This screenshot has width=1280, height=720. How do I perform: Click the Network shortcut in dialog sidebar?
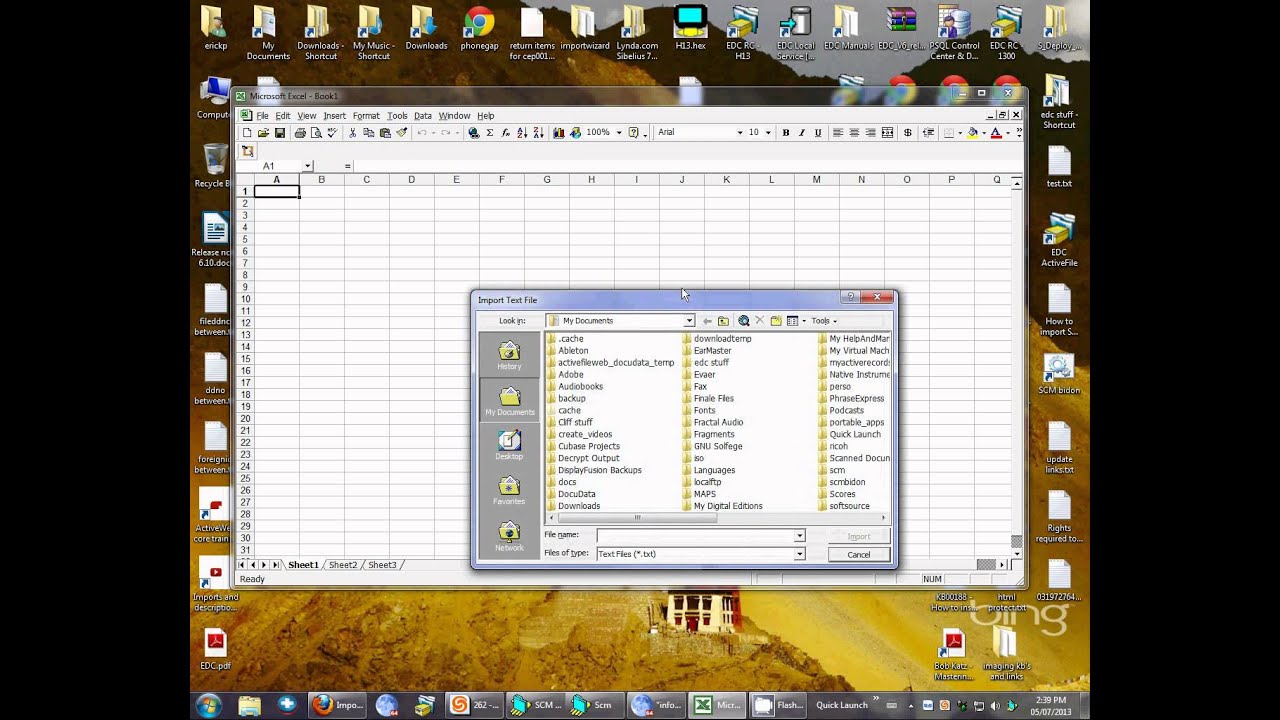pos(509,536)
